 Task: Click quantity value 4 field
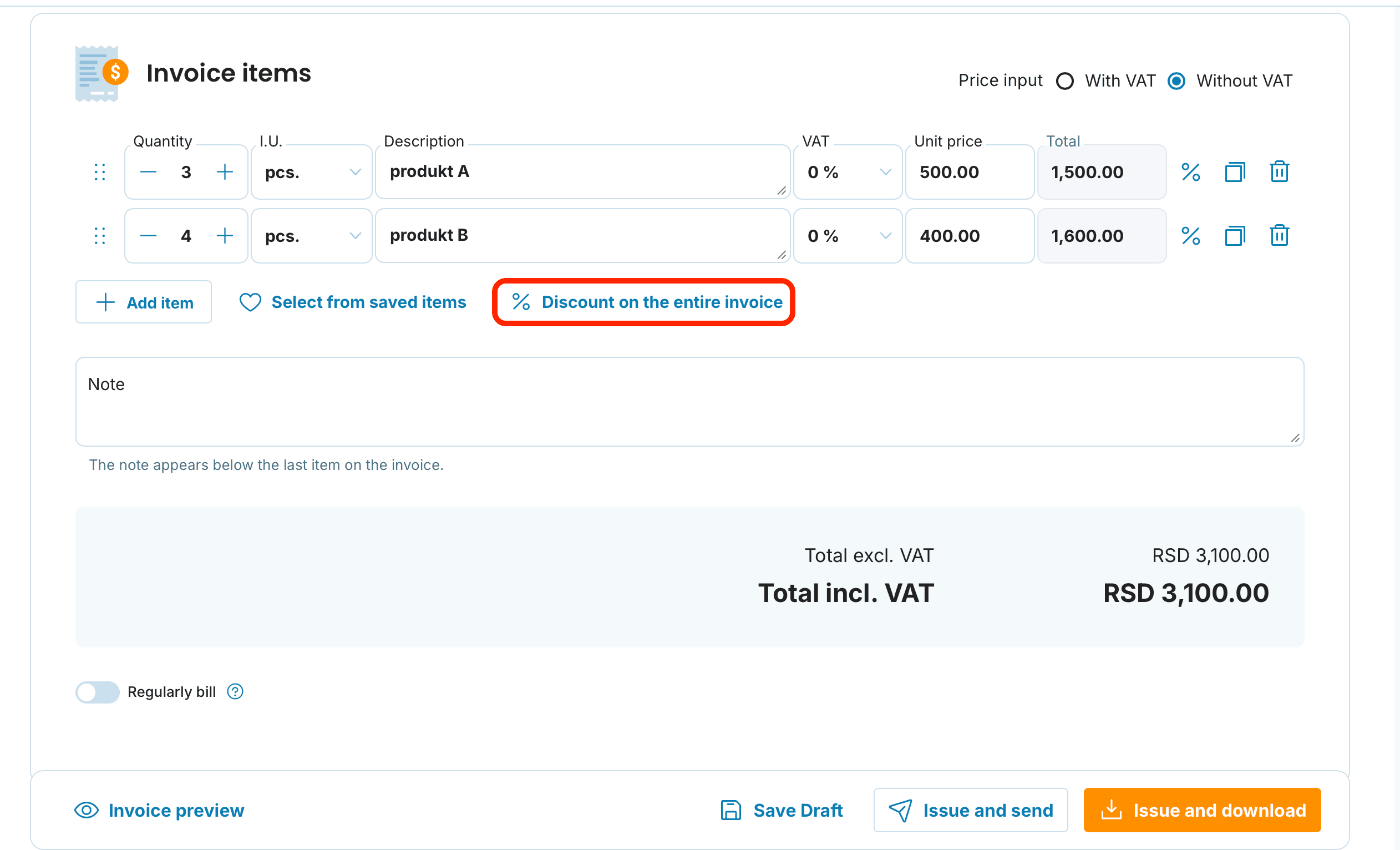tap(186, 236)
